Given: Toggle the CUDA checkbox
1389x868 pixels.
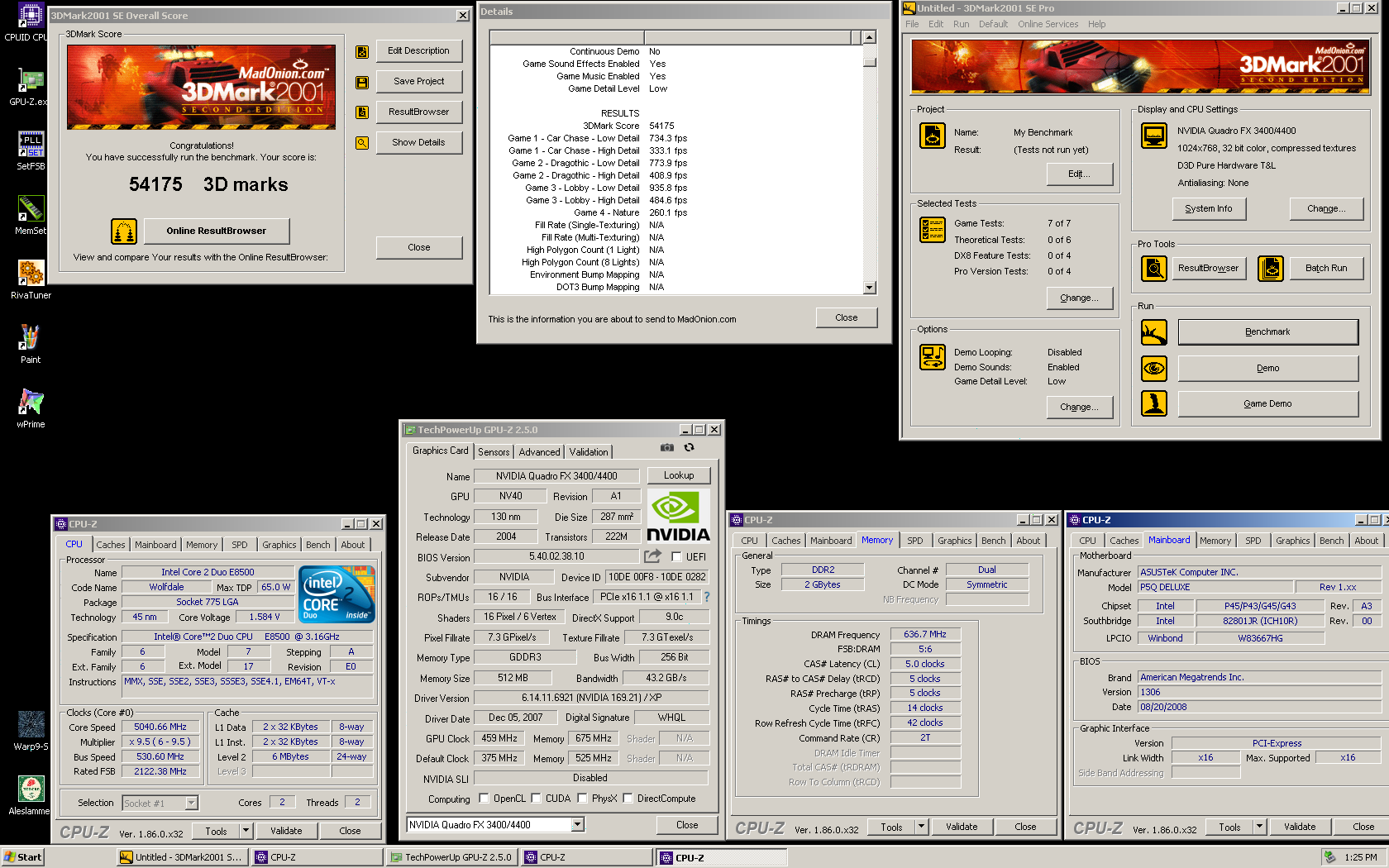Looking at the screenshot, I should 537,799.
